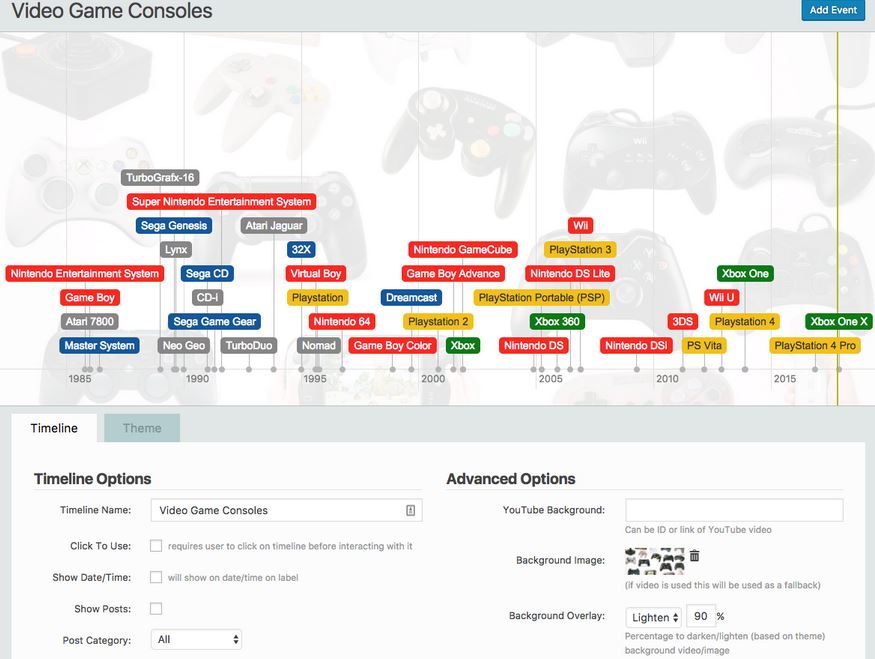Click the green Xbox One event label

(x=745, y=273)
